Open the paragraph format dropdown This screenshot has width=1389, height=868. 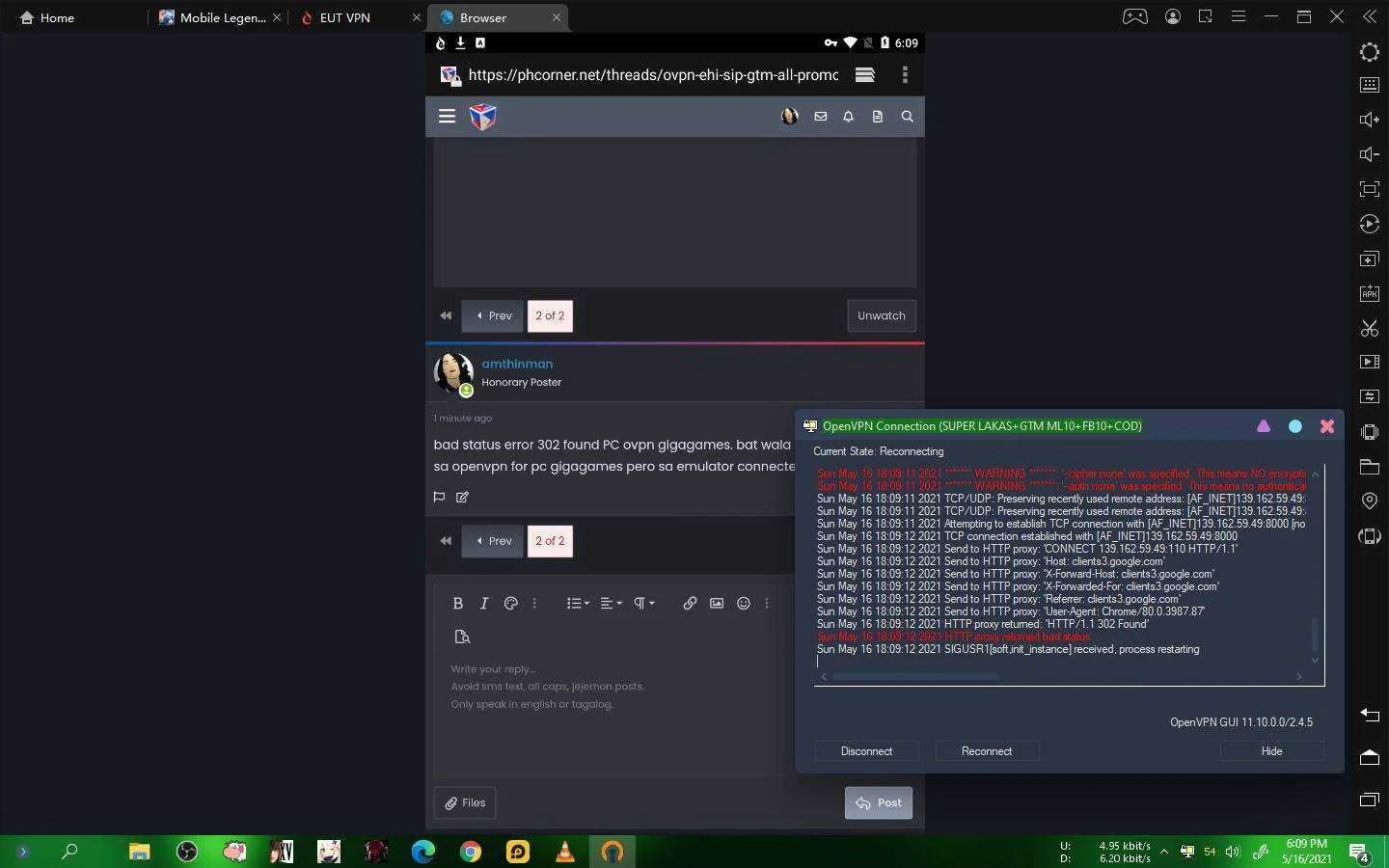pos(643,603)
